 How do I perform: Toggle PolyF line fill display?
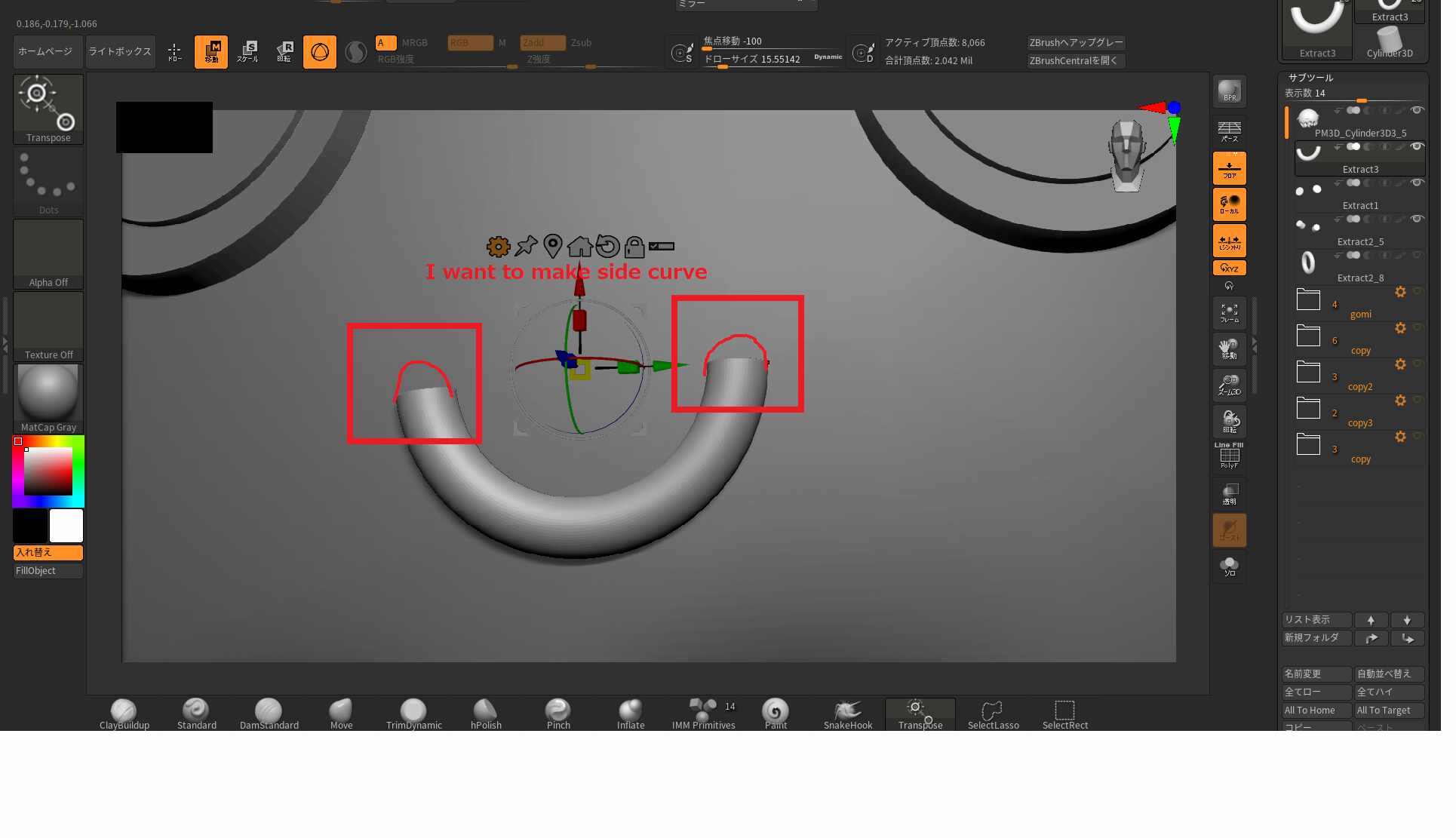click(1229, 456)
